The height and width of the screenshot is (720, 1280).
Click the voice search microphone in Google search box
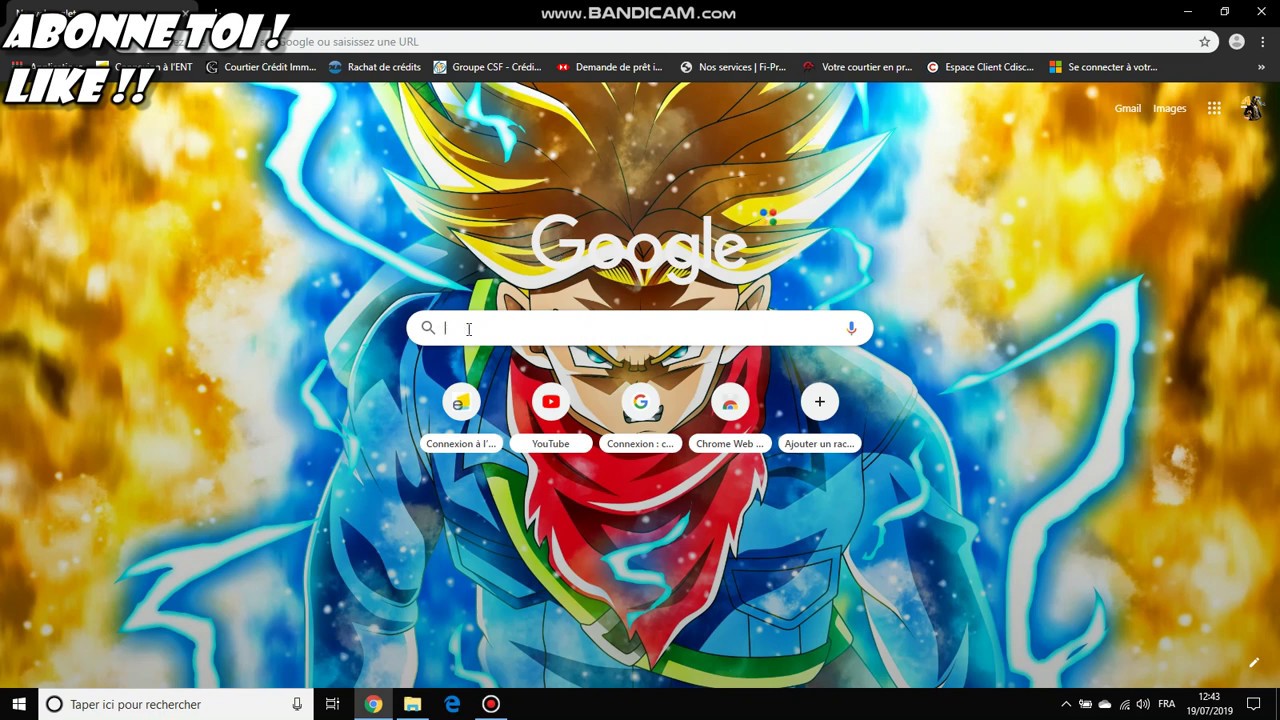[x=851, y=328]
